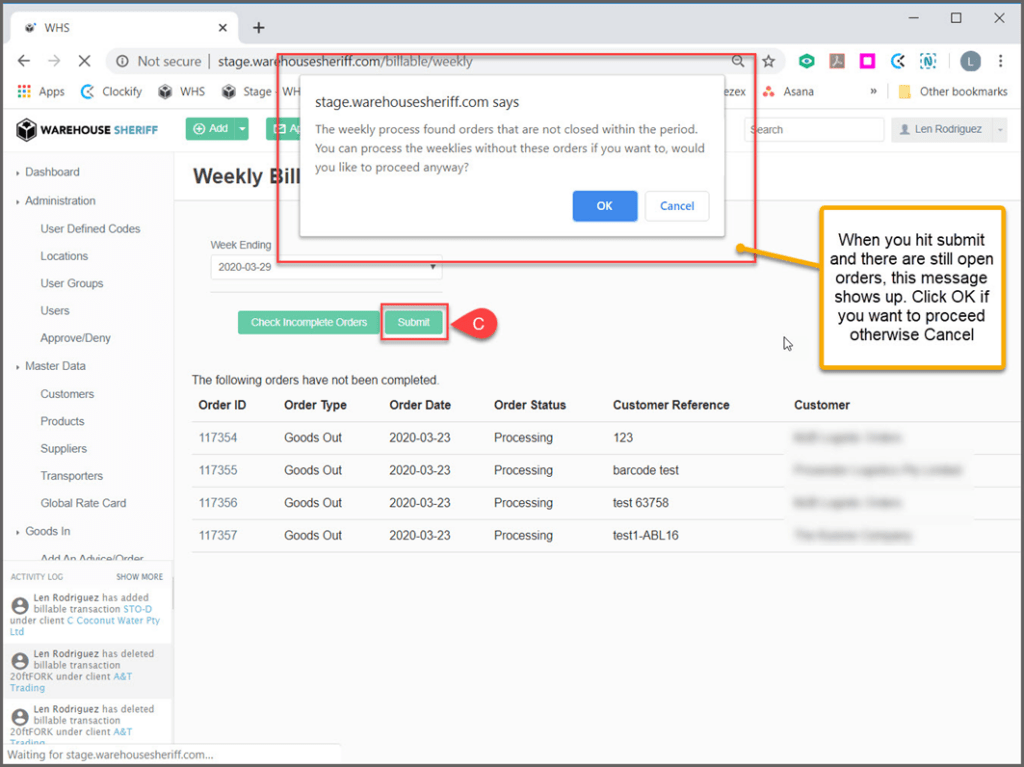Open order 117354 link

pos(218,438)
